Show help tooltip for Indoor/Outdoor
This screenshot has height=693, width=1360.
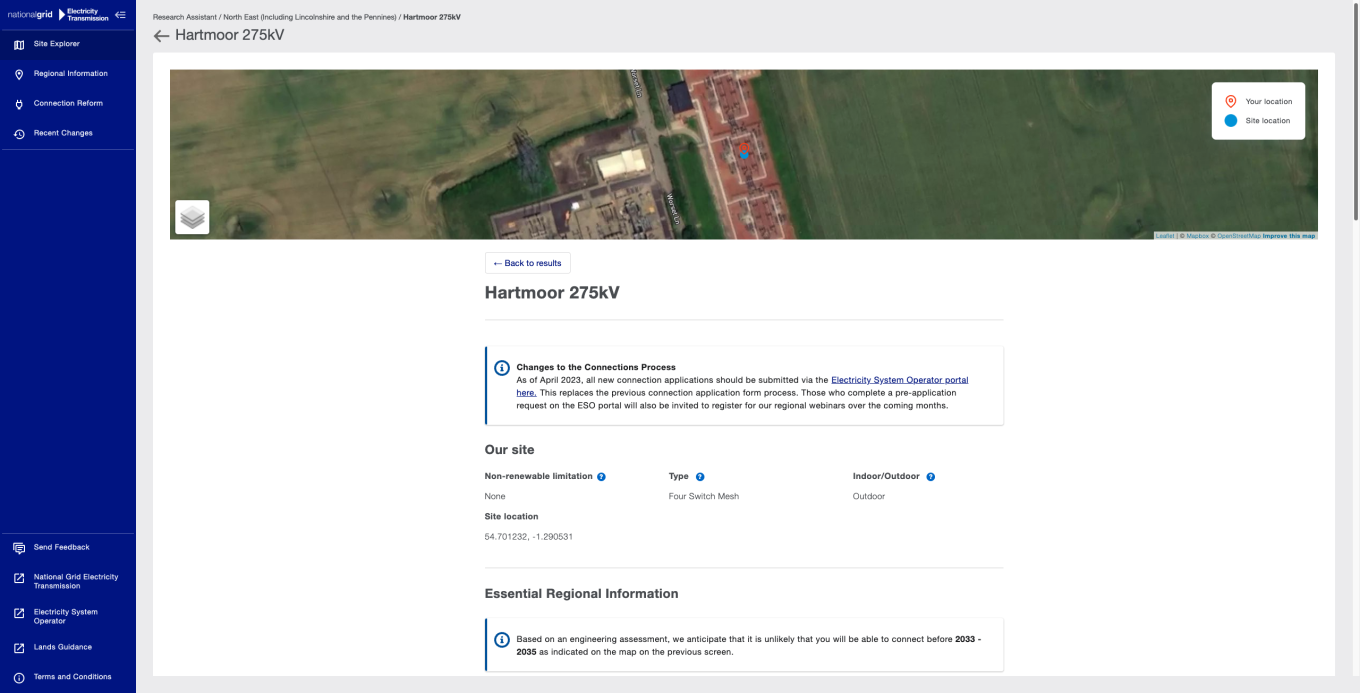point(930,477)
